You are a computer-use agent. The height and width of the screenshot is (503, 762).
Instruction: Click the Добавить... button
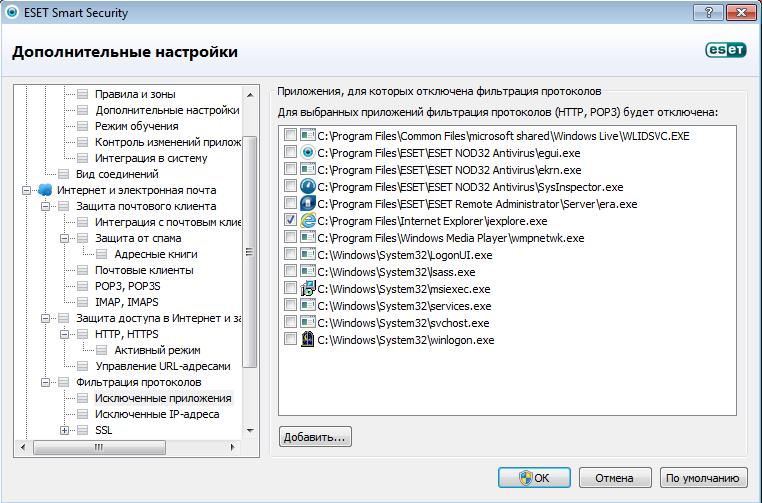pos(315,437)
